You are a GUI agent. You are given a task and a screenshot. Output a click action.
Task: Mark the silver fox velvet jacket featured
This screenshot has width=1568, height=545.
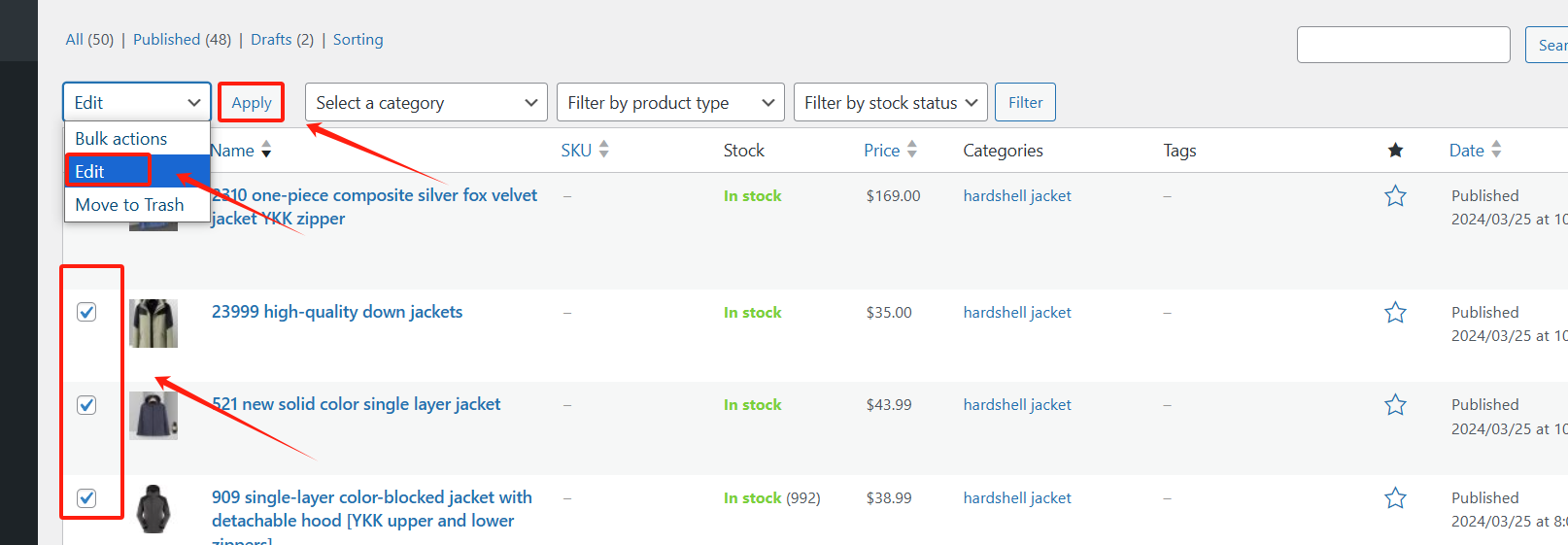[1395, 196]
